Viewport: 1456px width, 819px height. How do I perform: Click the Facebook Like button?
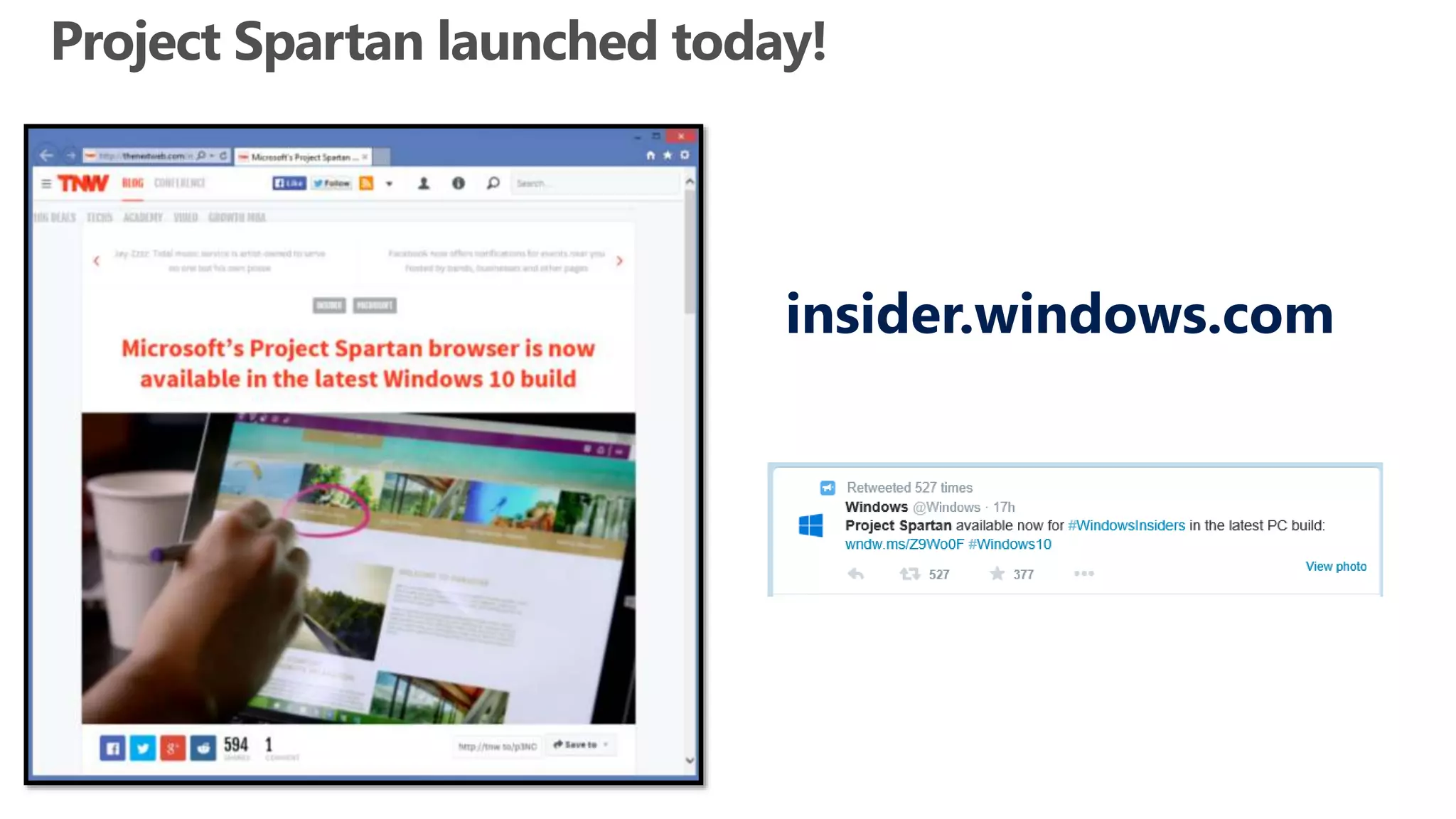[289, 183]
